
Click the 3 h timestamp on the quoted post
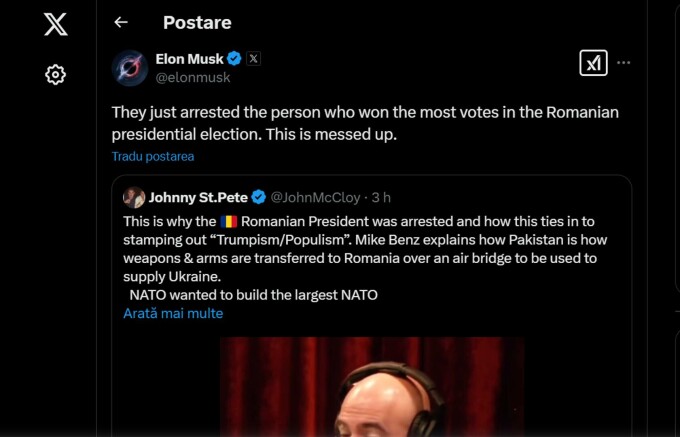coord(381,197)
